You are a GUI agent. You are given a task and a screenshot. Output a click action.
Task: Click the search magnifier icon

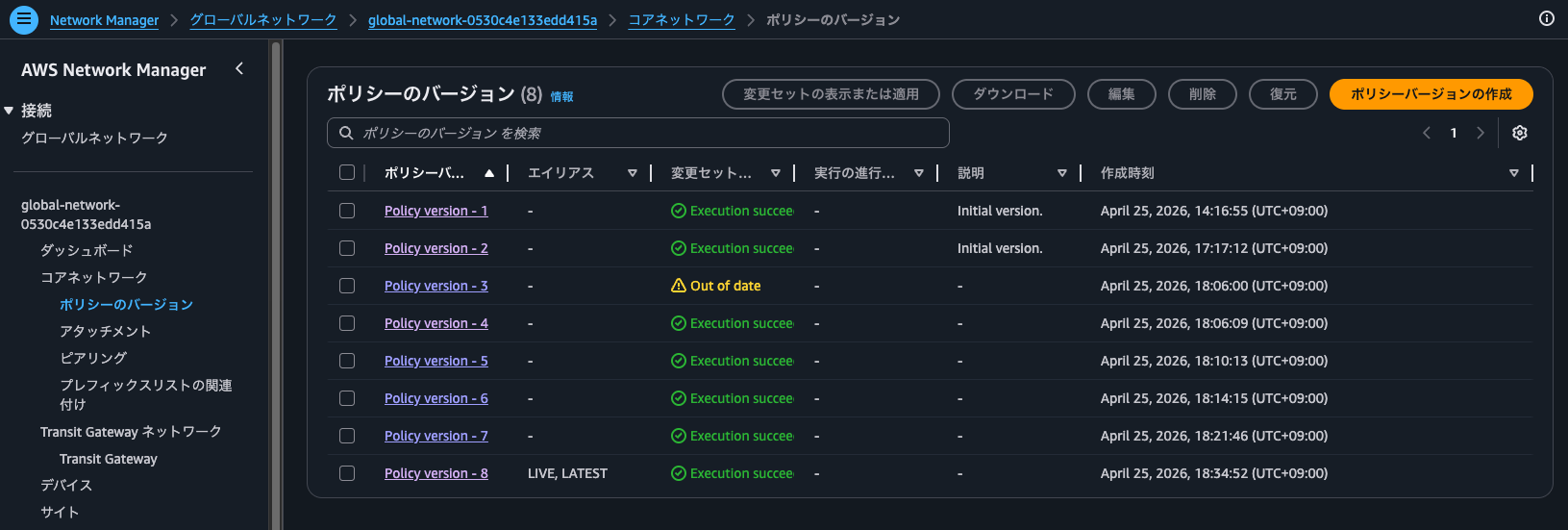(347, 133)
